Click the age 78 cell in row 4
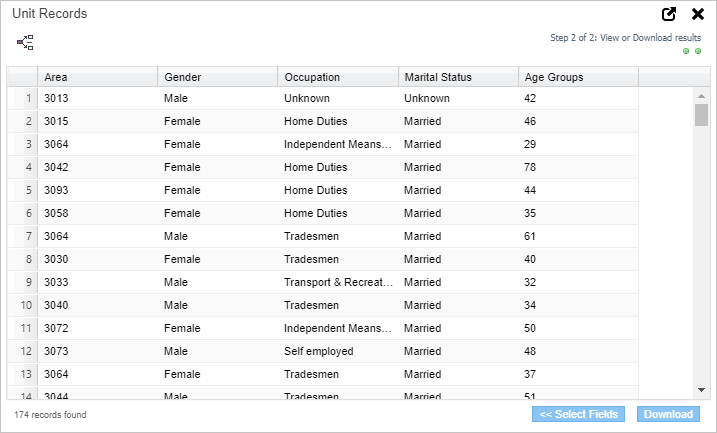717x433 pixels. pos(577,167)
